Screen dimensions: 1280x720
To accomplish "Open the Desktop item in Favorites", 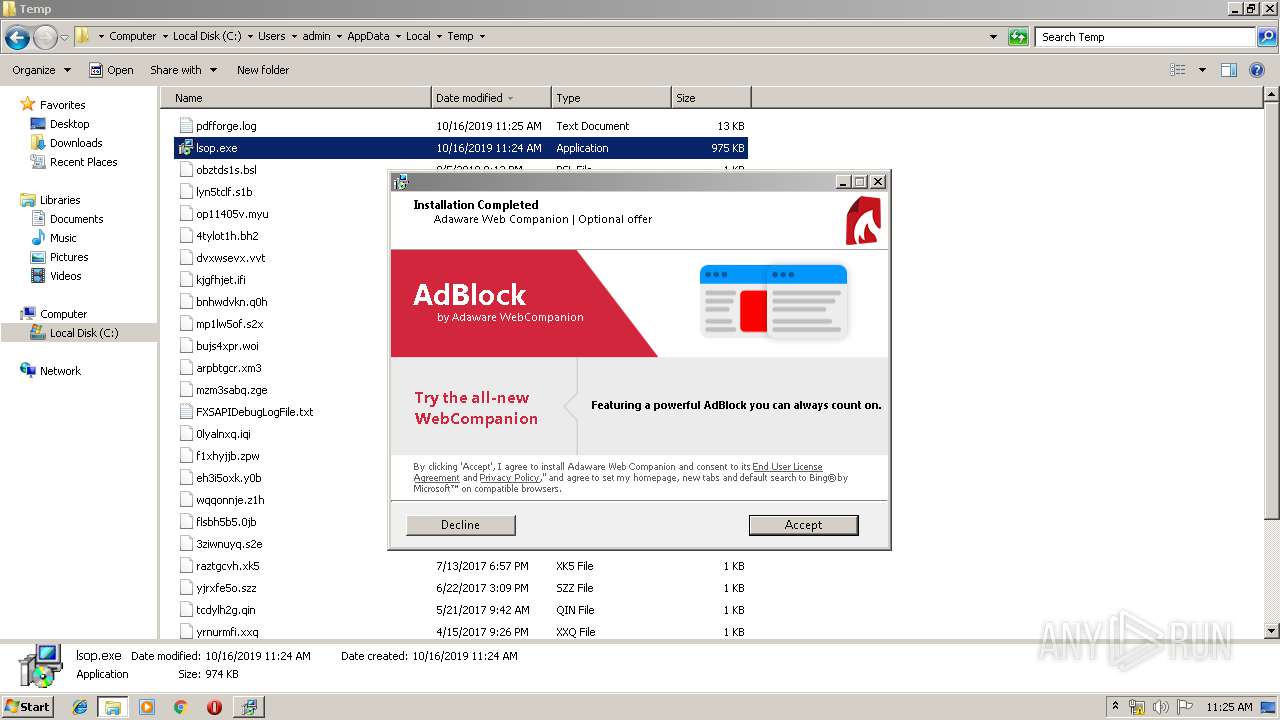I will 69,124.
